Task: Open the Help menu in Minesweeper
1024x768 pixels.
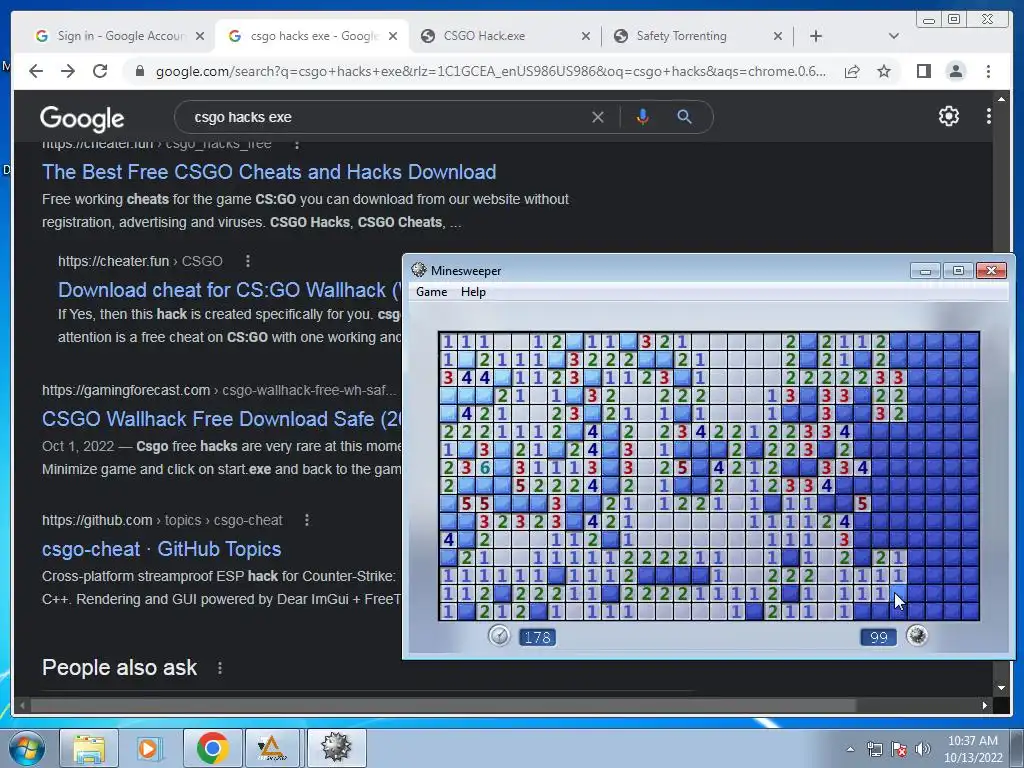Action: 473,292
